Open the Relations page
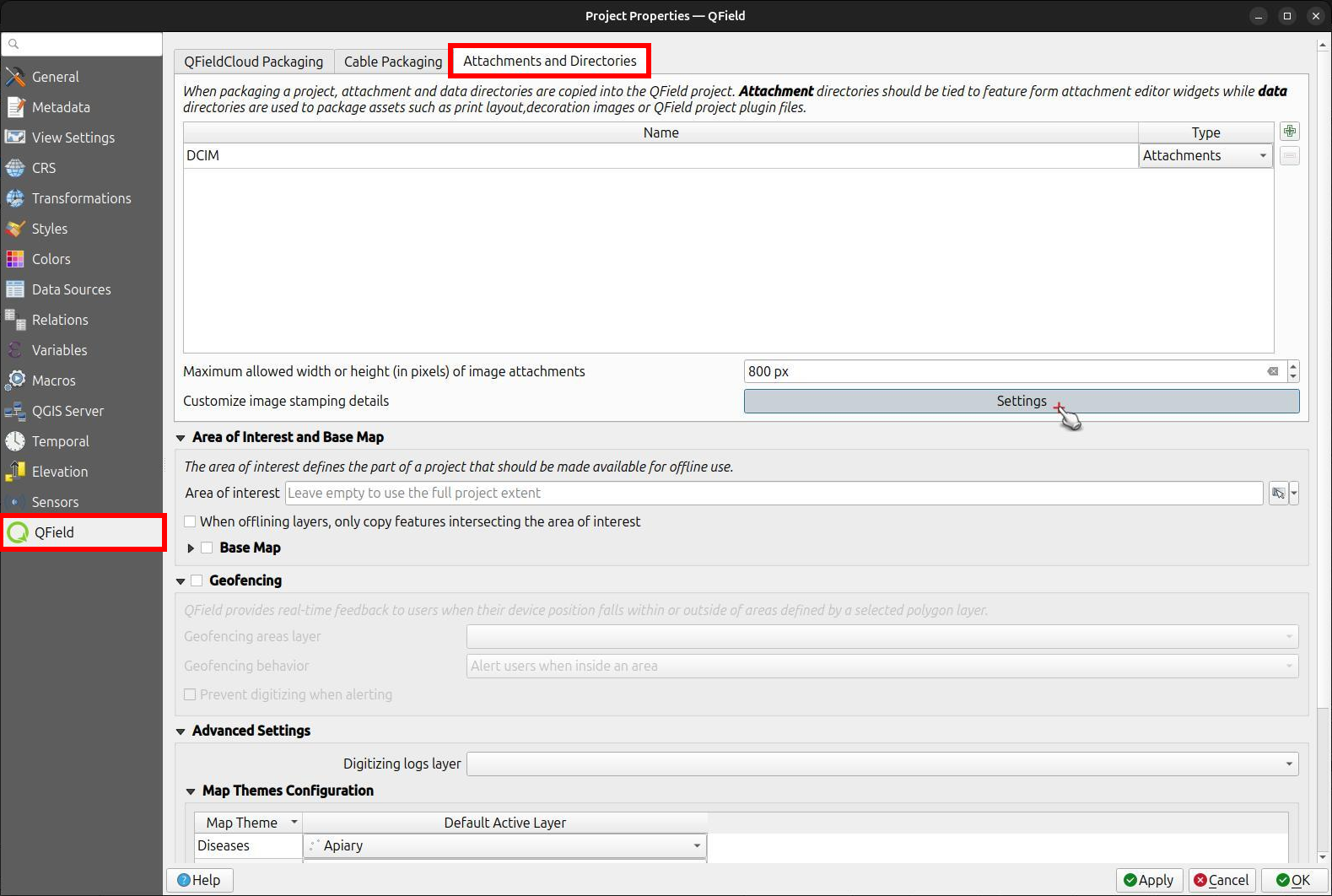 [x=81, y=320]
